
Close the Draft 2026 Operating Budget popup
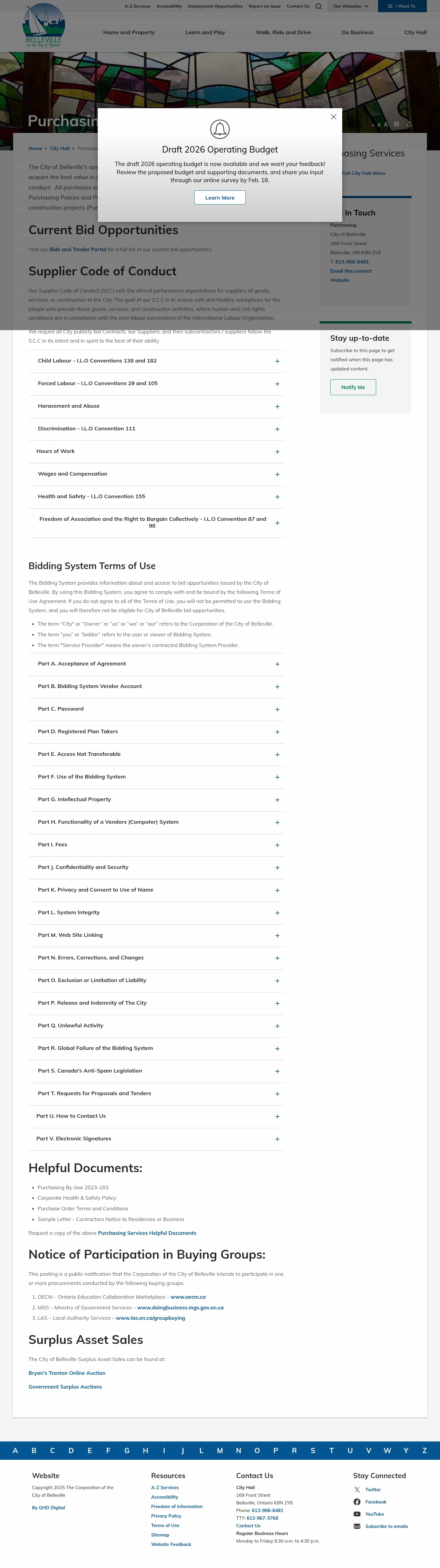tap(333, 117)
